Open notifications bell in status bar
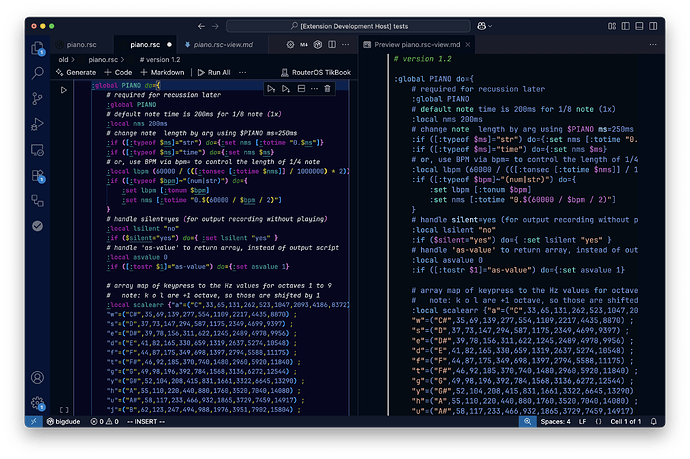690x459 pixels. point(653,422)
